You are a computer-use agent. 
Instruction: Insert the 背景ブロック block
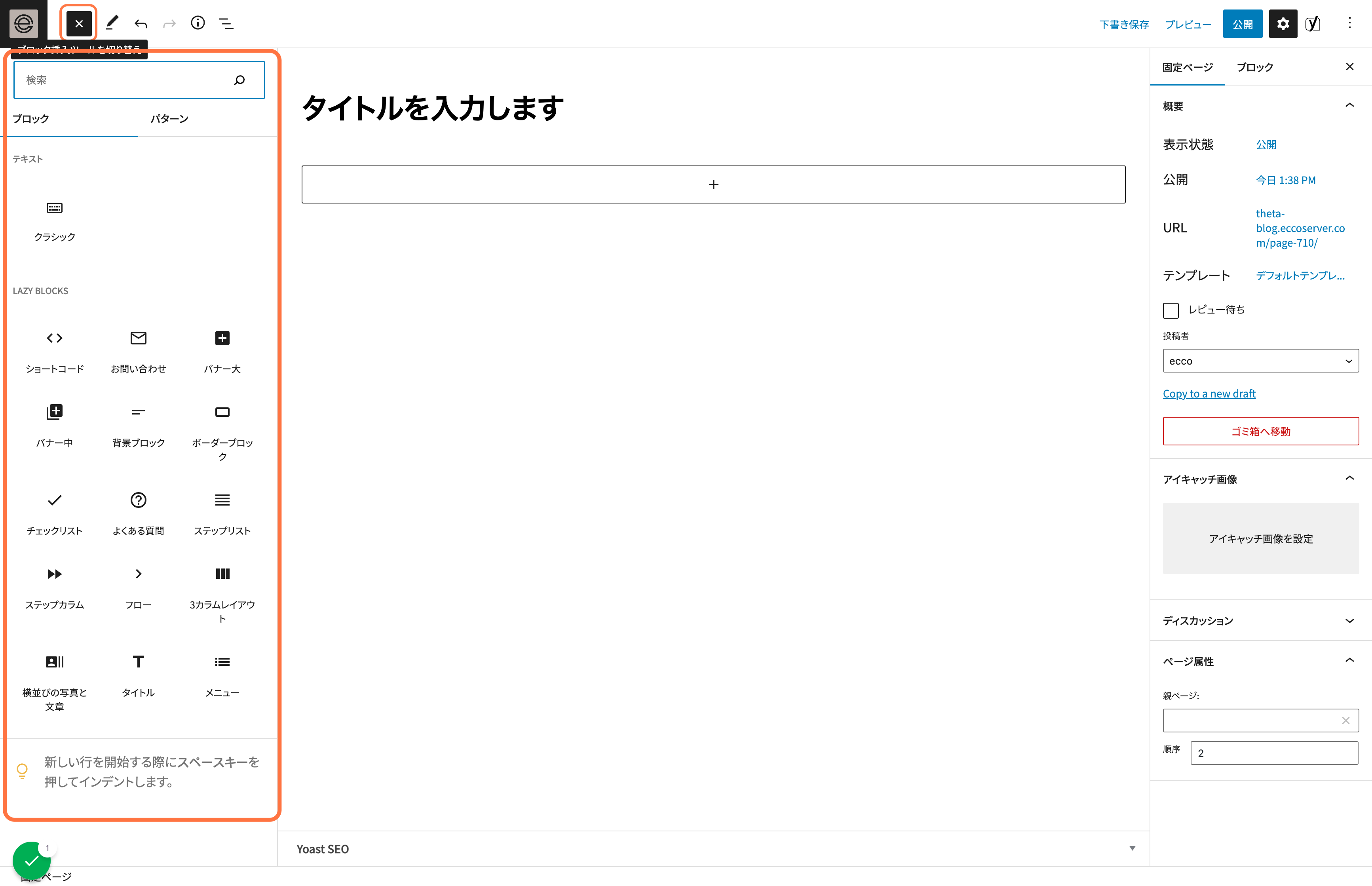tap(139, 426)
